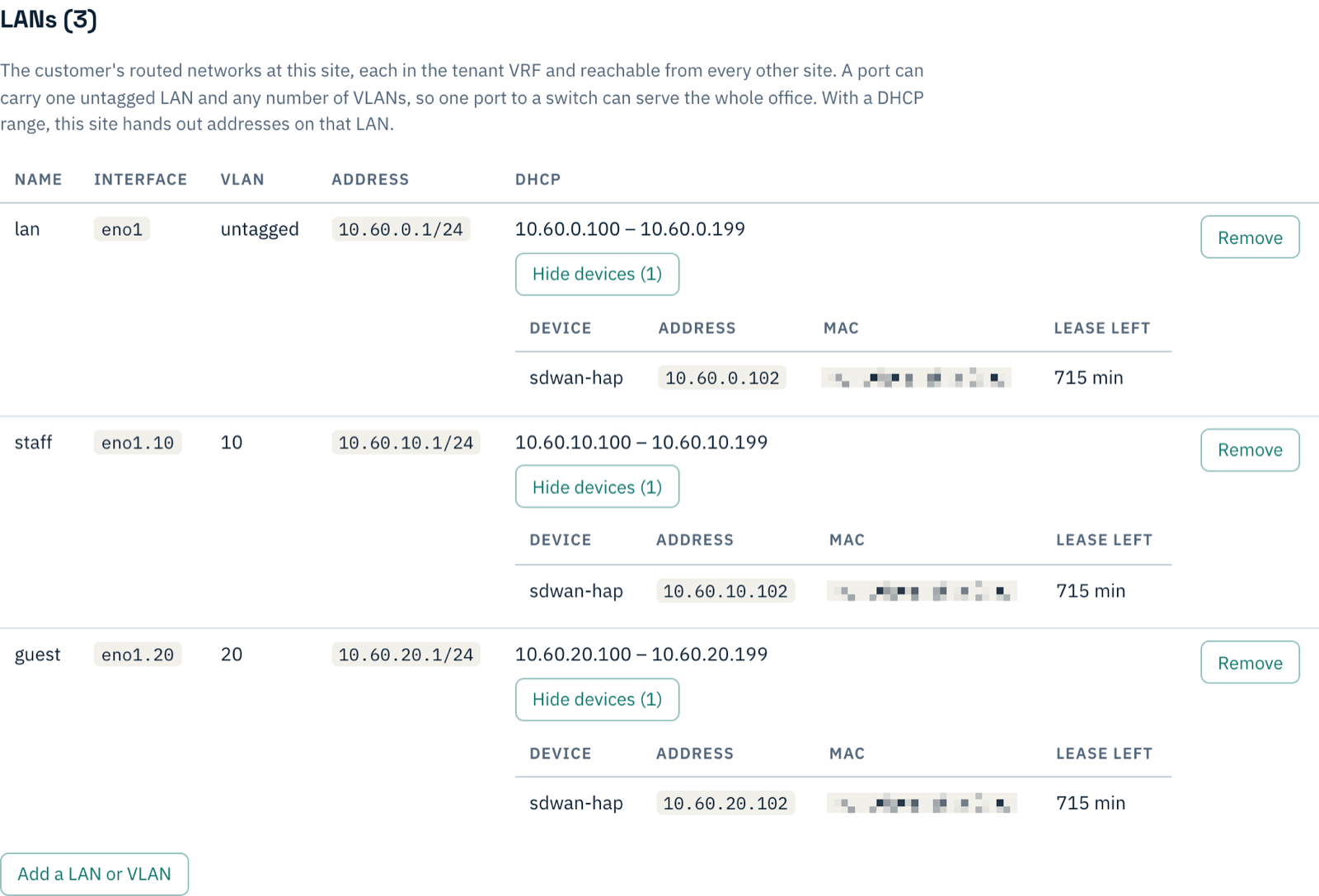Click DHCP range 10.60.0.100 – 10.60.0.199
This screenshot has height=896, width=1319.
click(x=630, y=229)
